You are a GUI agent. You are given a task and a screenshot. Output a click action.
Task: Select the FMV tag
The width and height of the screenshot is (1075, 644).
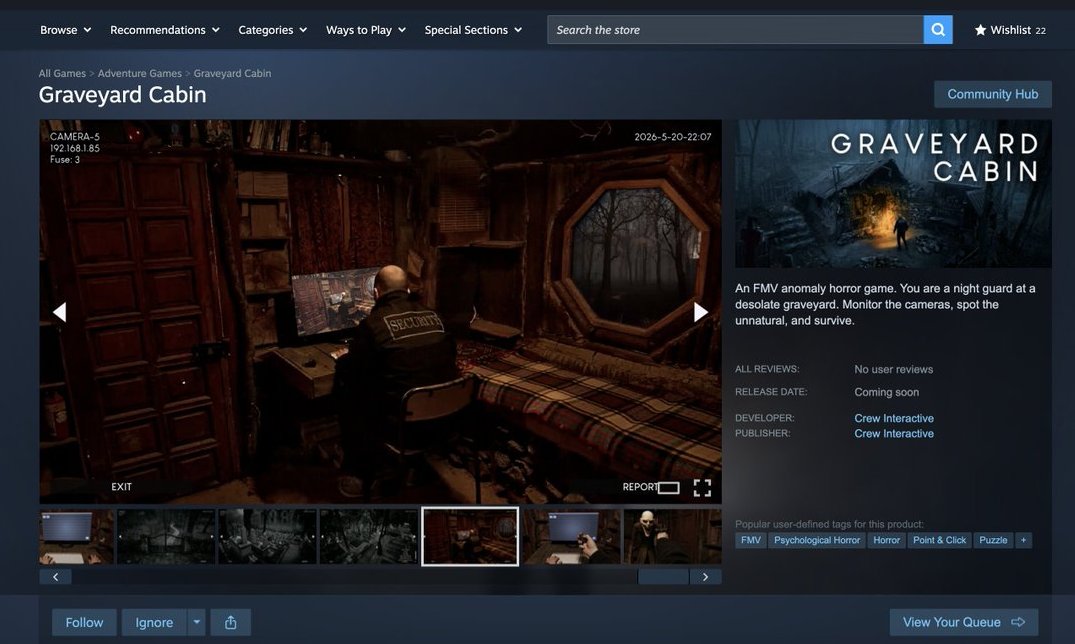click(751, 540)
